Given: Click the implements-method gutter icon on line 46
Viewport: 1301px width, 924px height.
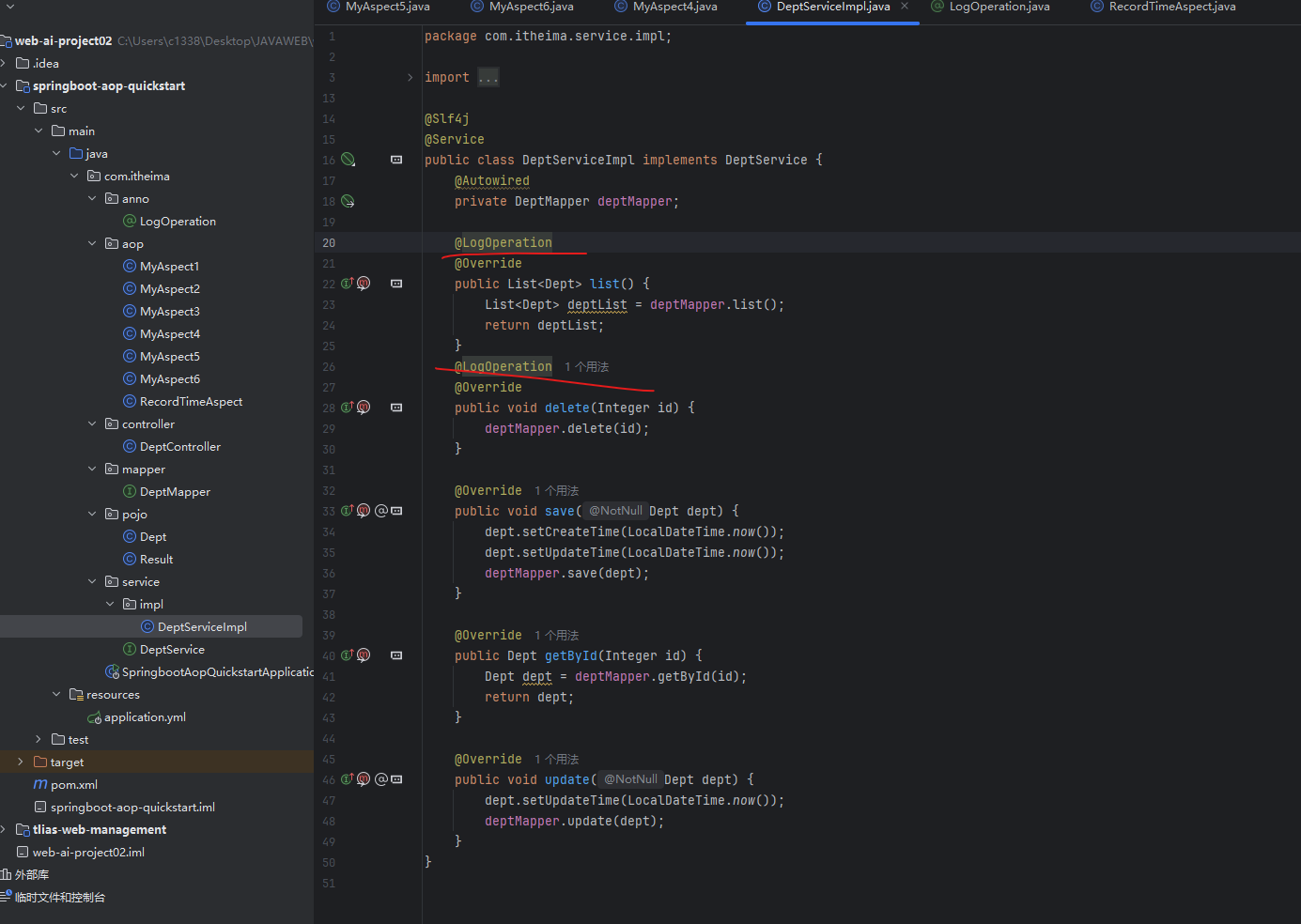Looking at the screenshot, I should (347, 779).
